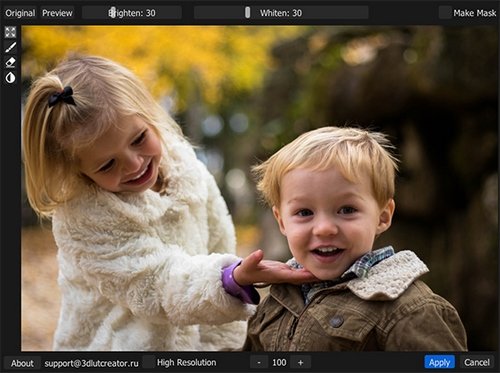
Task: Click the boy's teeth in the photo
Action: click(x=327, y=250)
